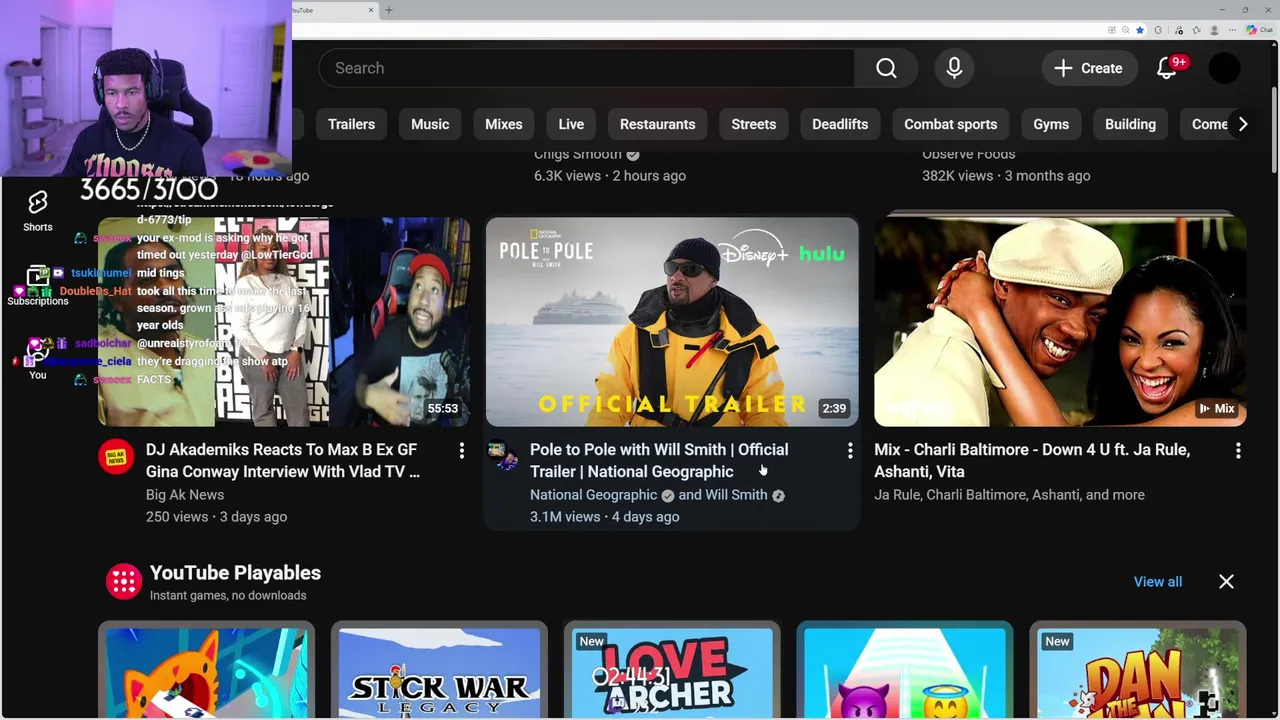The width and height of the screenshot is (1280, 720).
Task: Focus the YouTube search field
Action: click(x=587, y=68)
